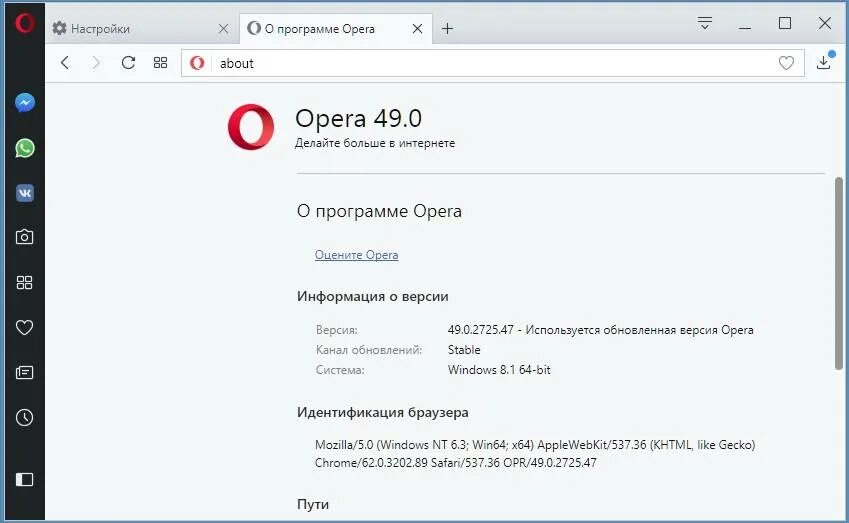The width and height of the screenshot is (849, 523).
Task: Click the Mozilla/5.0 user agent string
Action: pyautogui.click(x=535, y=454)
